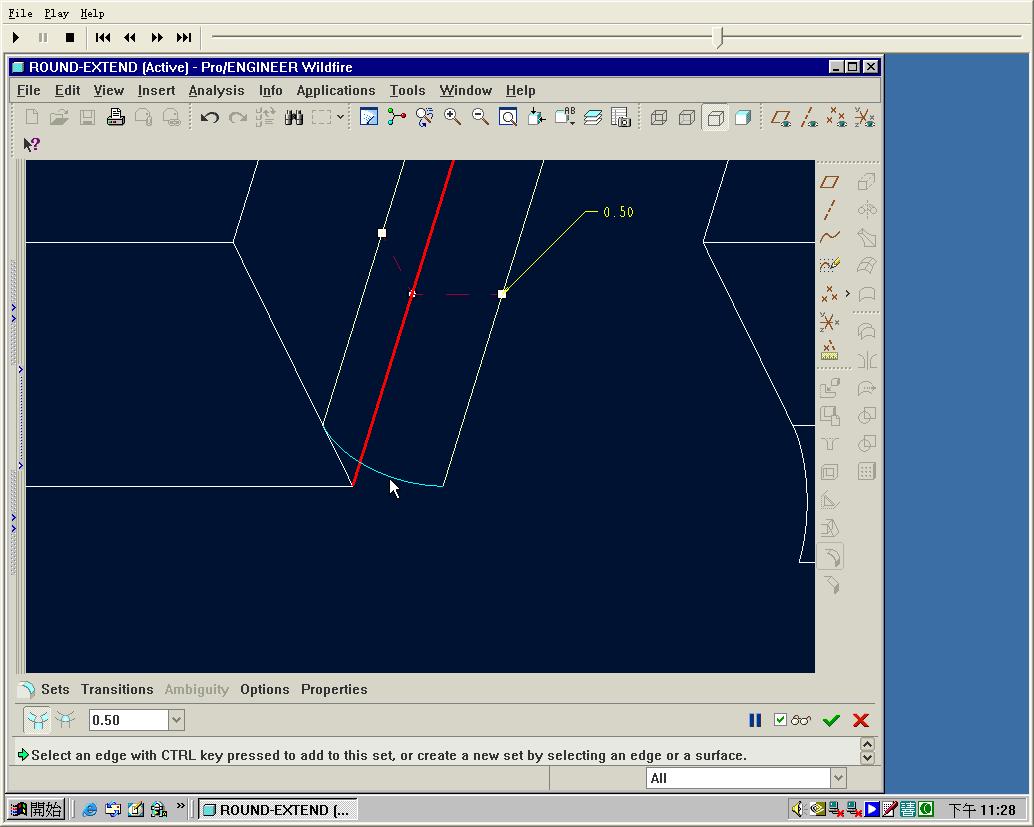
Task: Click the Chamfer tool icon below Round
Action: (x=831, y=585)
